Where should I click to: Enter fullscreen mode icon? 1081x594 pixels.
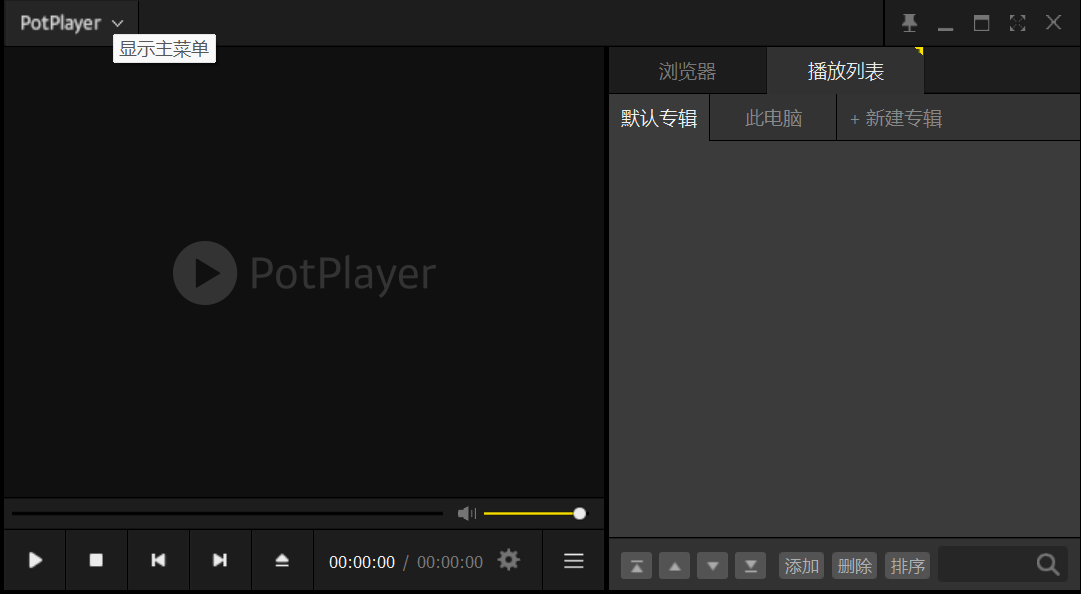click(x=1017, y=23)
